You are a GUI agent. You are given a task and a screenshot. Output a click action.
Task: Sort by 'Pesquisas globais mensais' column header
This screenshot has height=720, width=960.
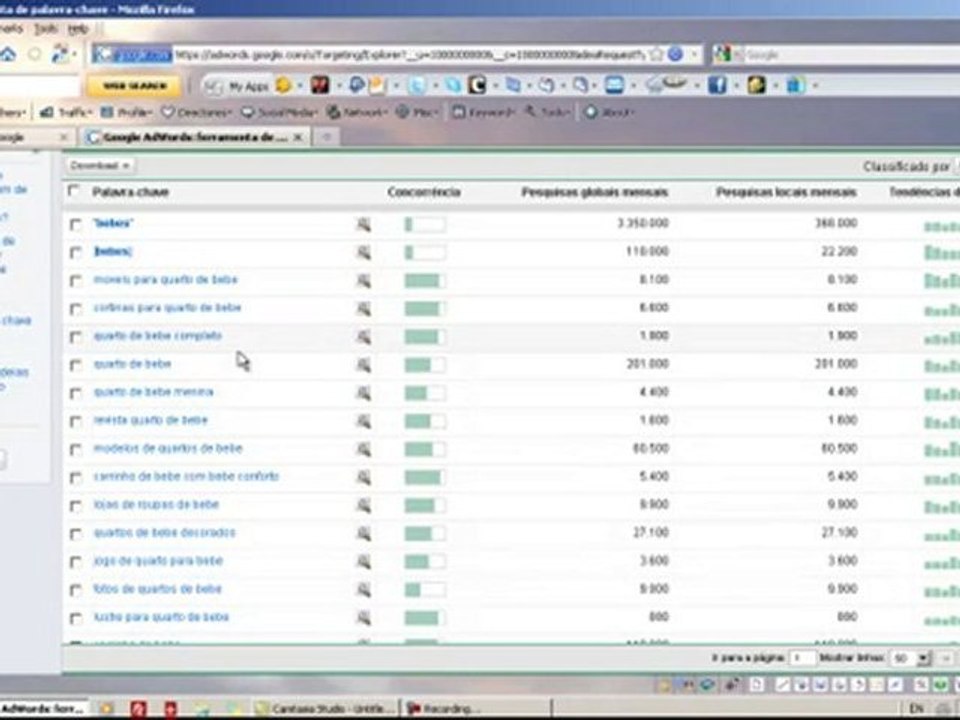pyautogui.click(x=594, y=192)
